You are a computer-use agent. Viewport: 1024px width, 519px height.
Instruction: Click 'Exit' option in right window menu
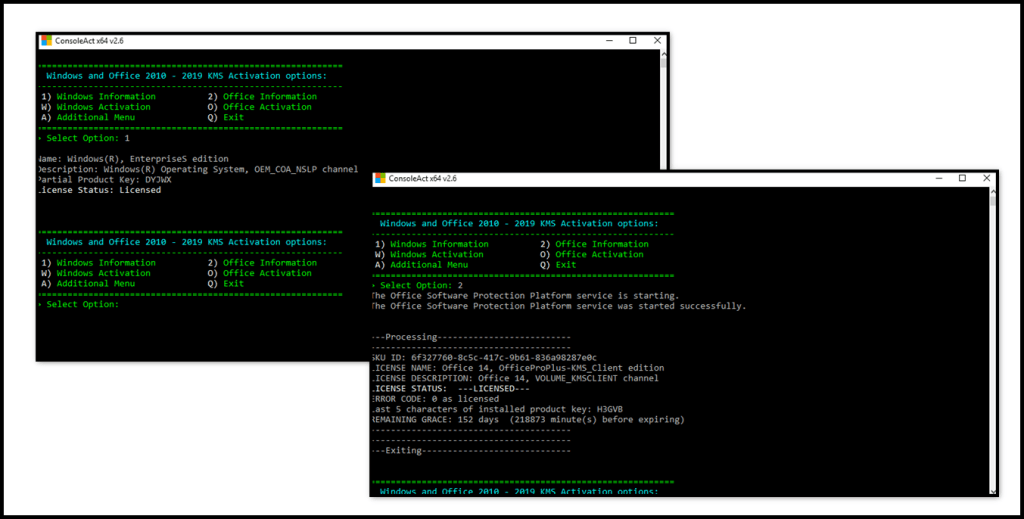[x=566, y=265]
